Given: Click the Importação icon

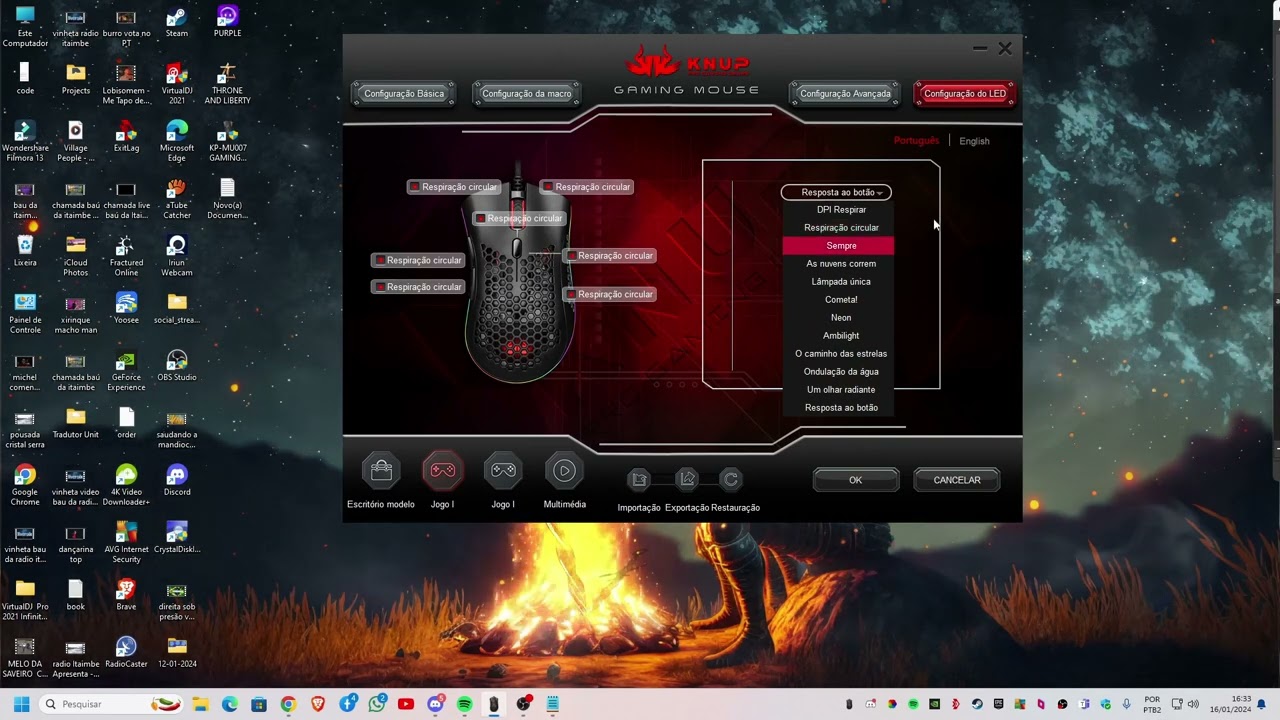Looking at the screenshot, I should pyautogui.click(x=640, y=480).
